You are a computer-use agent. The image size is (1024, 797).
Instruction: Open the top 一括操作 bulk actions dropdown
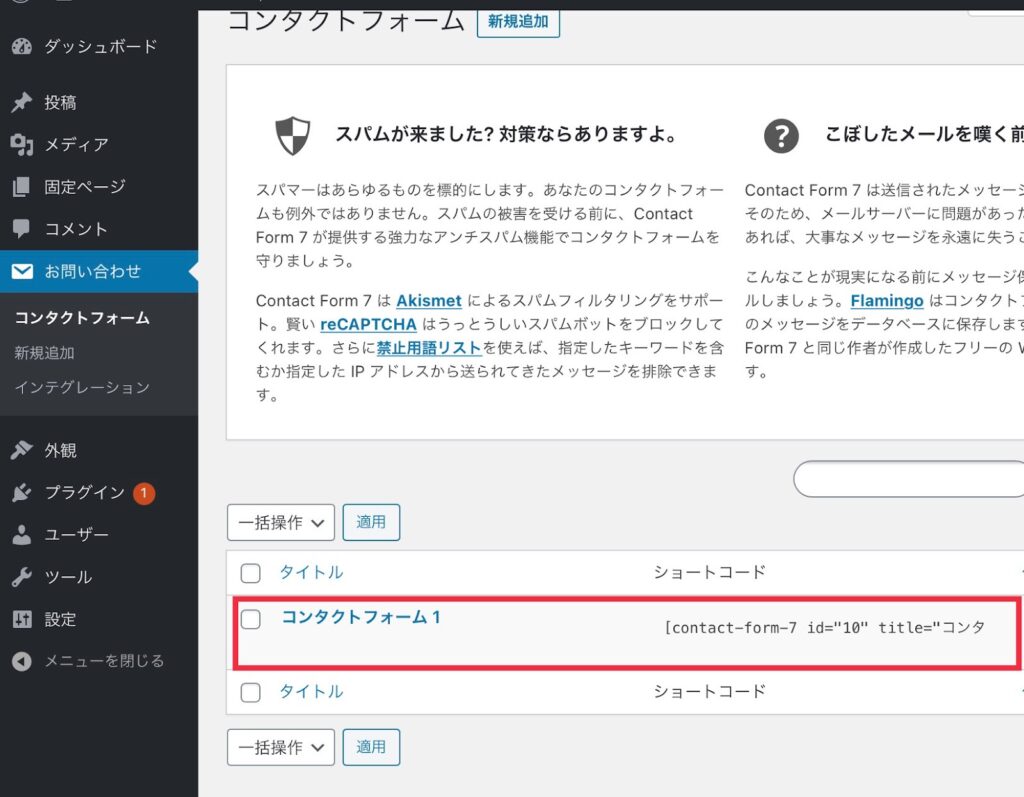tap(281, 522)
